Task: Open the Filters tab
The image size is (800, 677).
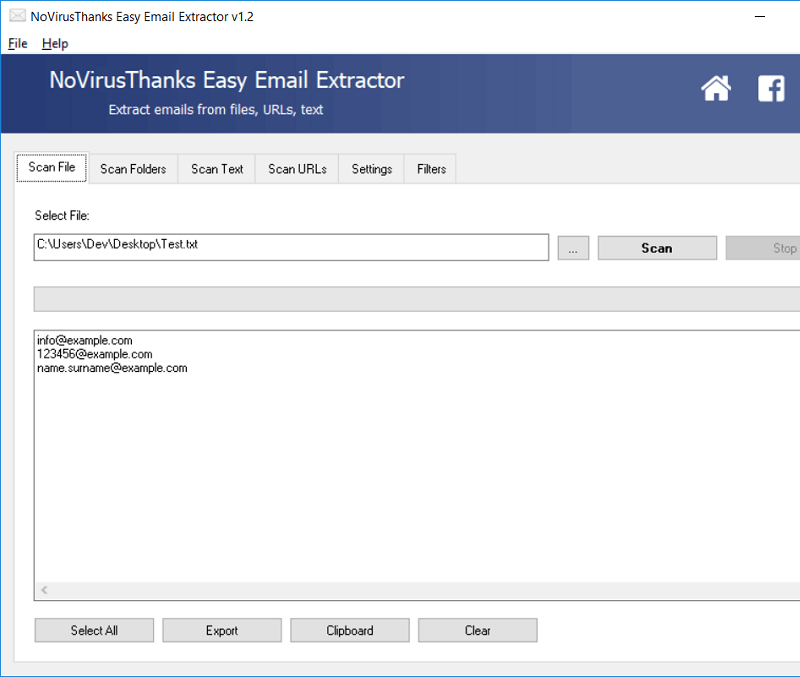Action: pyautogui.click(x=431, y=169)
